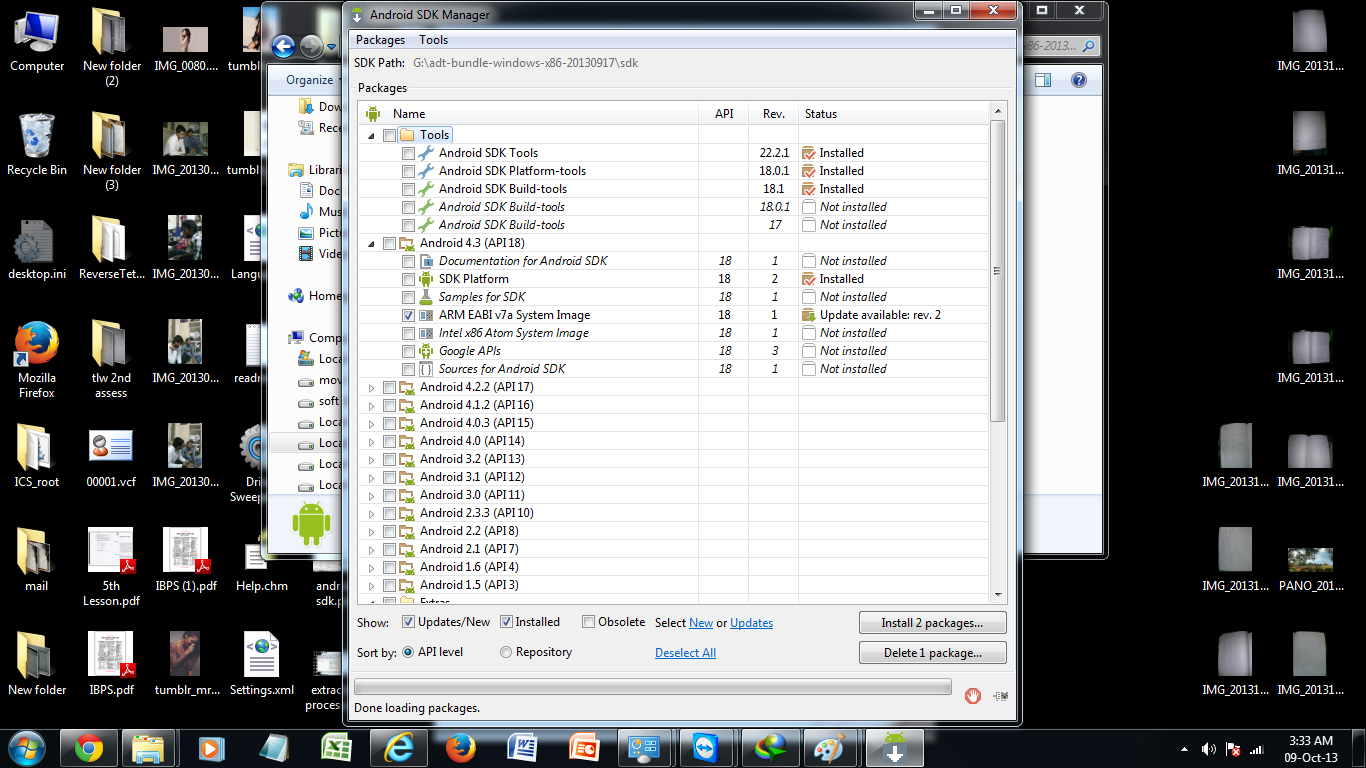Open Excel from the taskbar
Viewport: 1366px width, 768px height.
(x=336, y=748)
